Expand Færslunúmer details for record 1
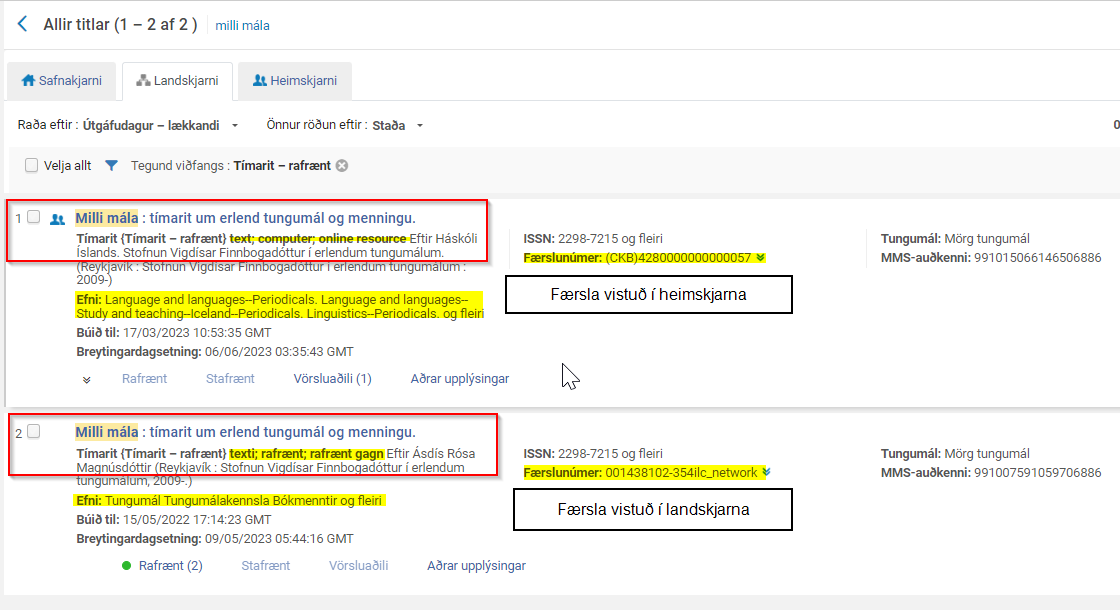 pos(761,257)
